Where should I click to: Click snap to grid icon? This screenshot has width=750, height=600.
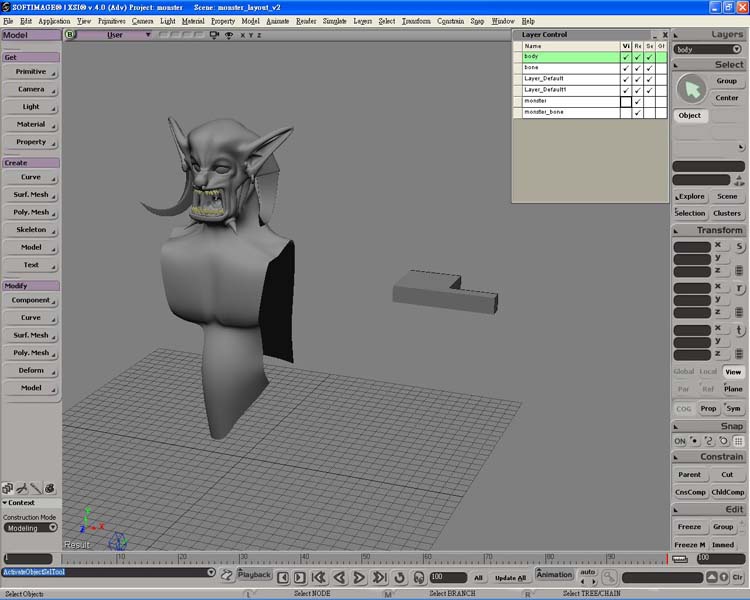(738, 441)
